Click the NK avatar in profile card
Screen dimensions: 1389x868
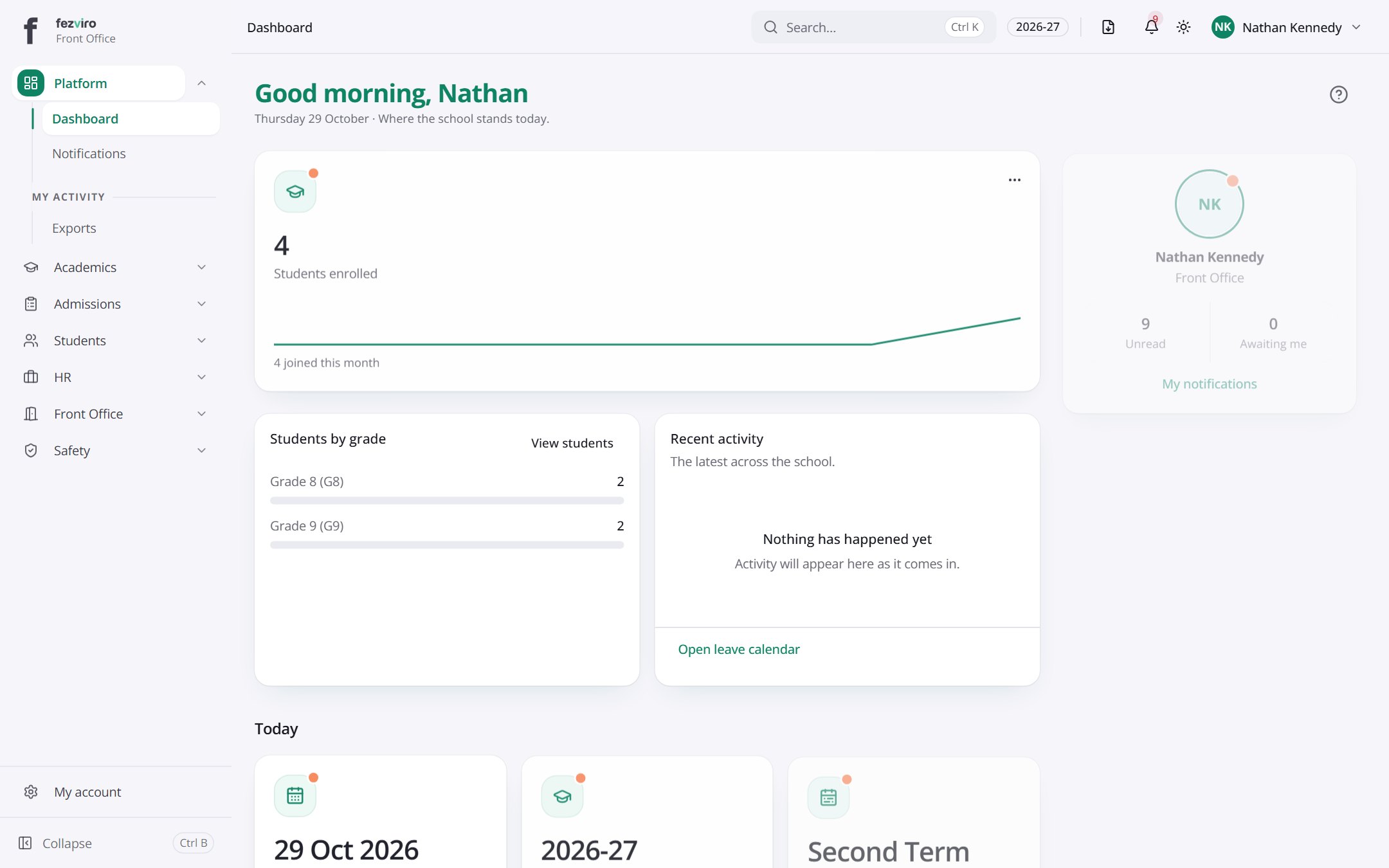1209,204
